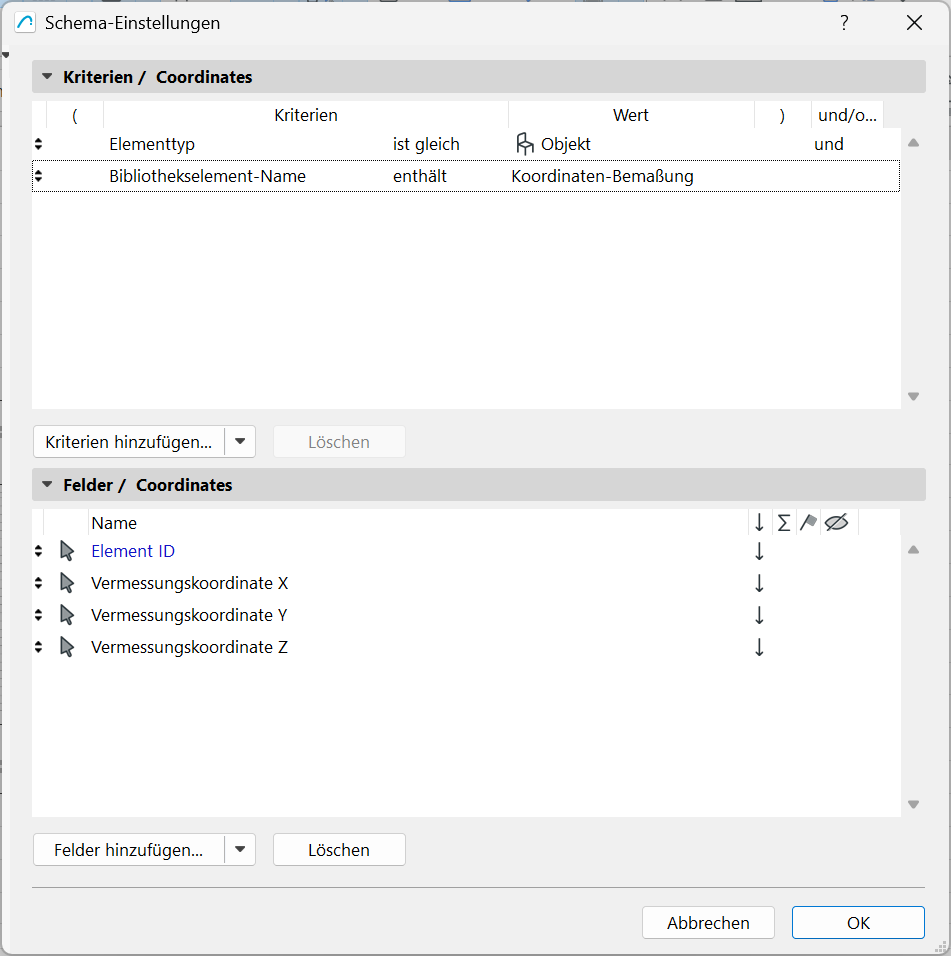The image size is (951, 956).
Task: Click the cursor icon beside Vermessungskoordinate Z
Action: (67, 647)
